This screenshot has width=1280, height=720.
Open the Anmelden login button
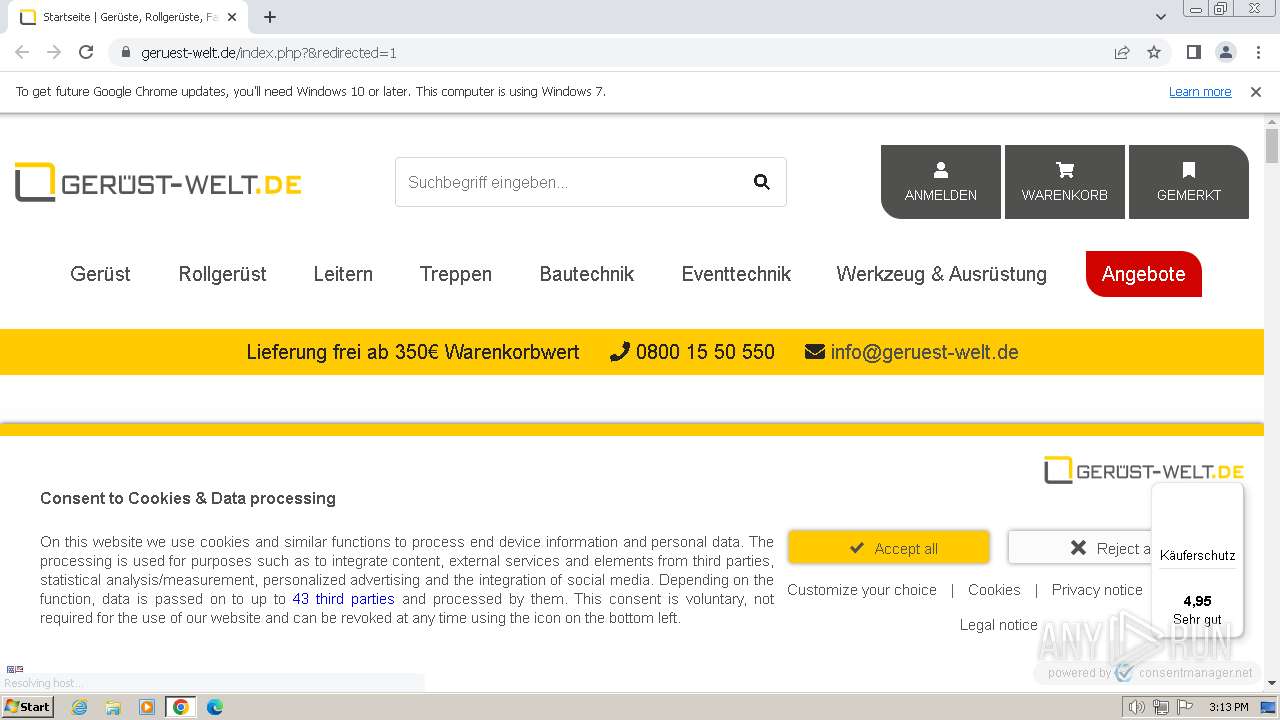tap(941, 182)
